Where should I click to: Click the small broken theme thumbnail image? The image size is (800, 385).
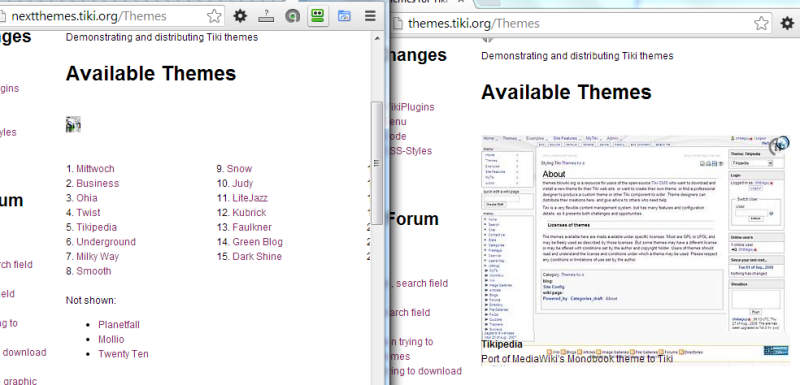coord(73,124)
